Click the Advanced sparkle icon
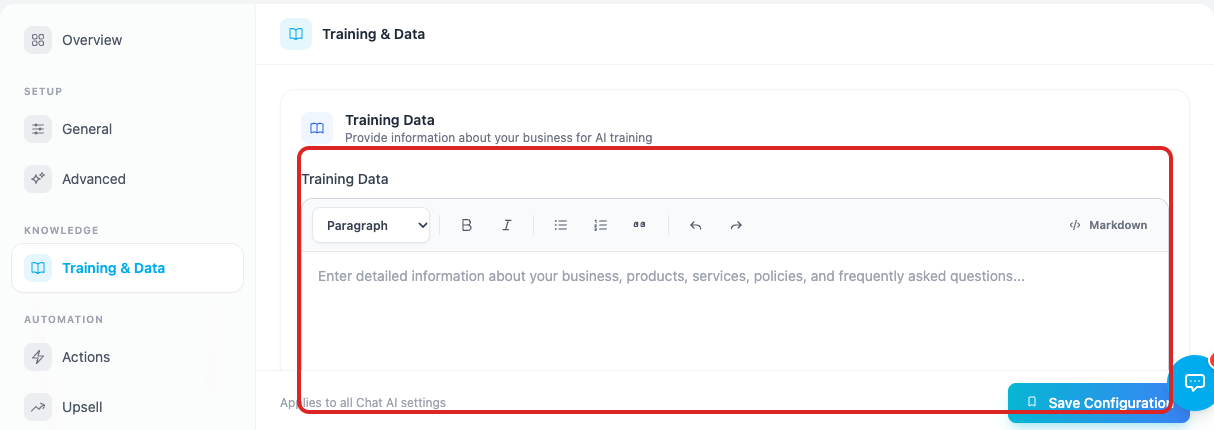1214x430 pixels. point(38,179)
